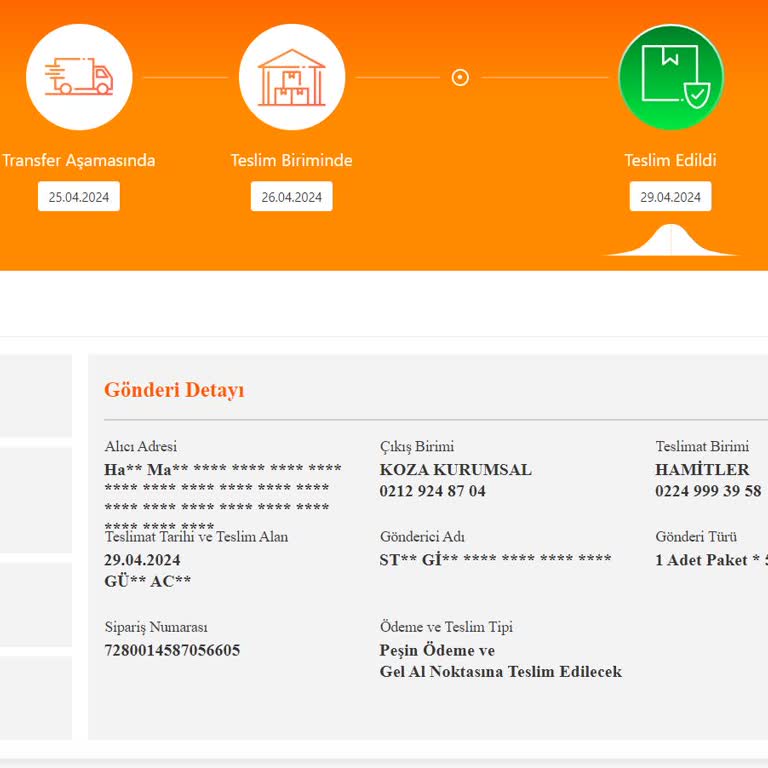The height and width of the screenshot is (768, 768).
Task: Click the KOZA KURUMSAL branch name
Action: [x=455, y=469]
